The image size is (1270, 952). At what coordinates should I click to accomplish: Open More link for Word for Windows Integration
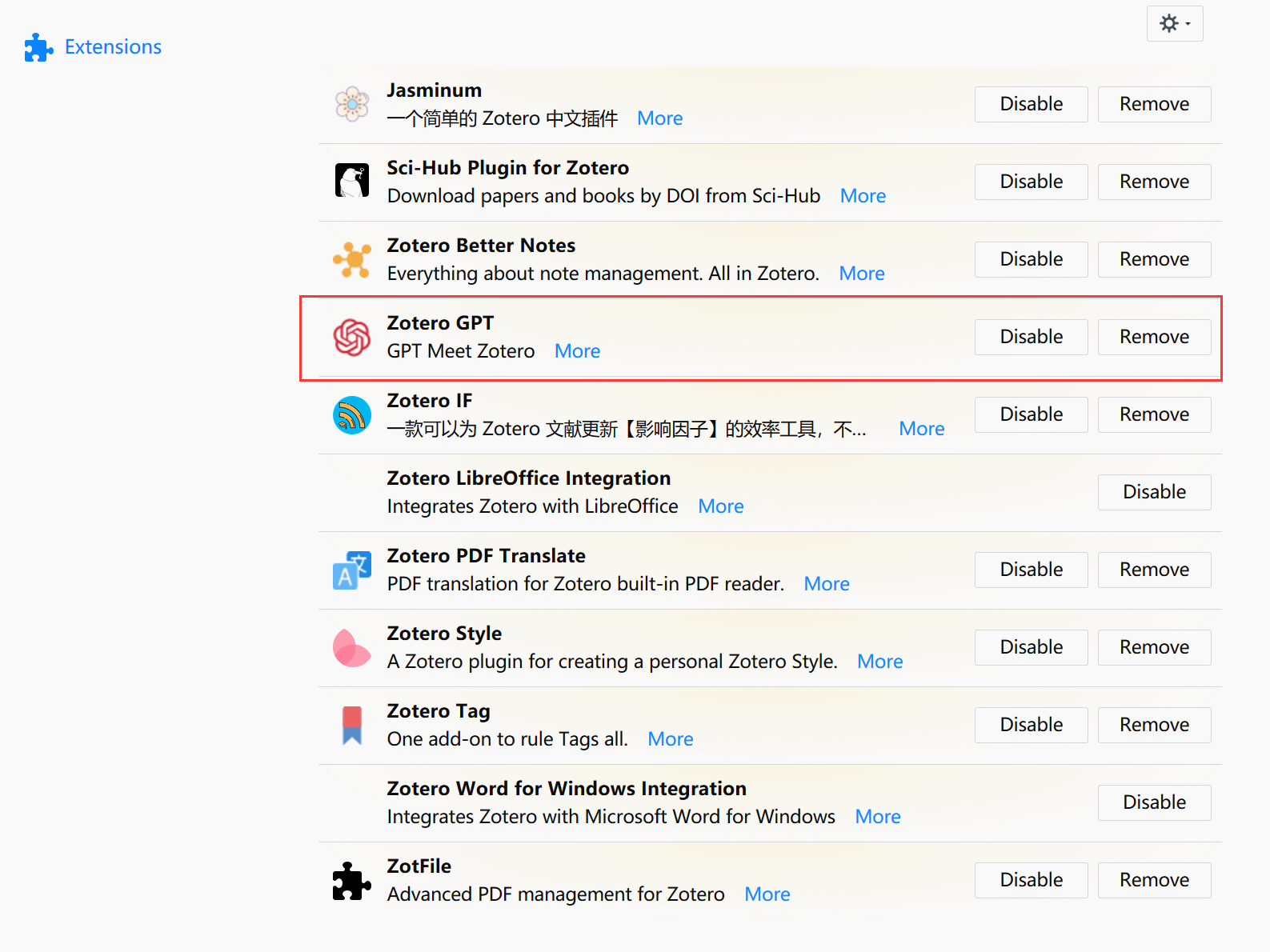[x=878, y=817]
